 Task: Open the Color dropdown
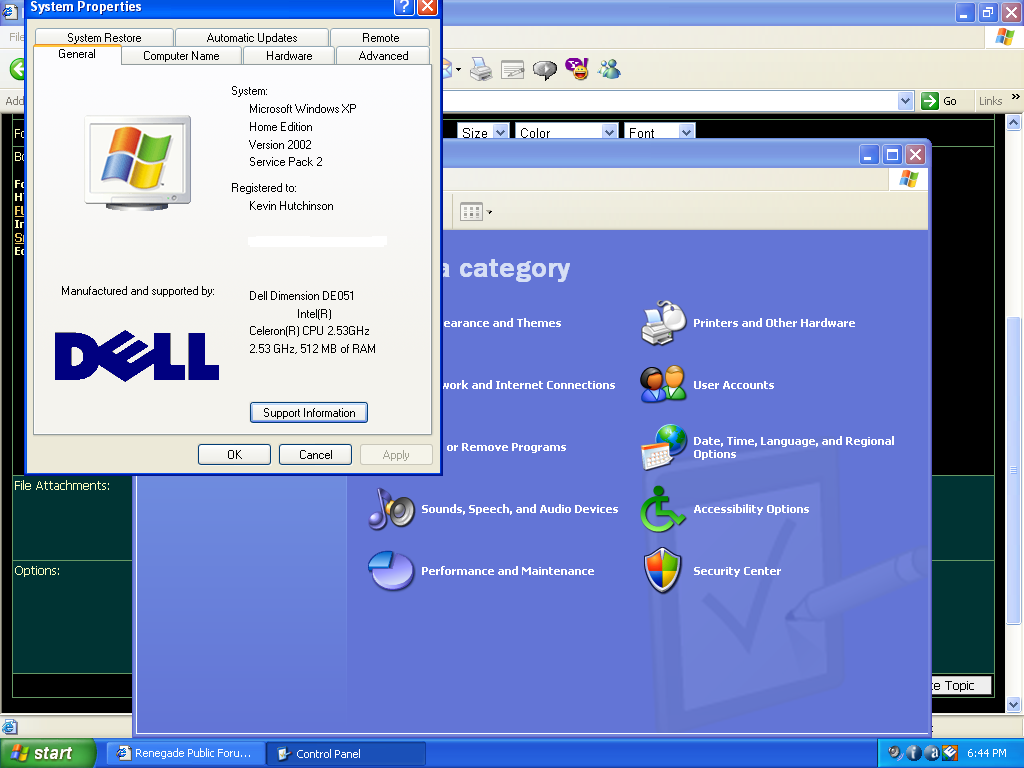tap(609, 132)
